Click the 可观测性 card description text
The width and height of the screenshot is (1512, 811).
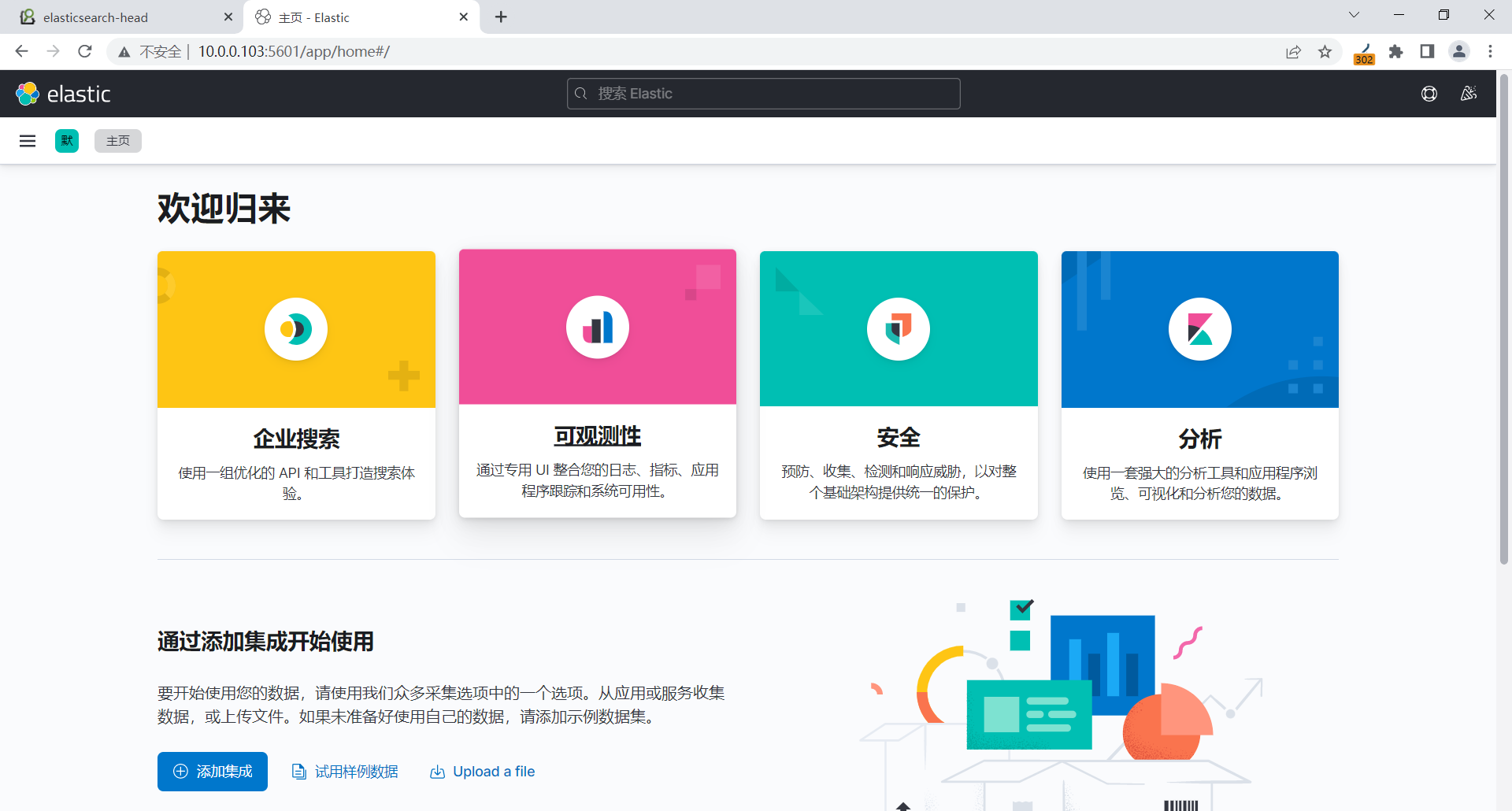598,481
